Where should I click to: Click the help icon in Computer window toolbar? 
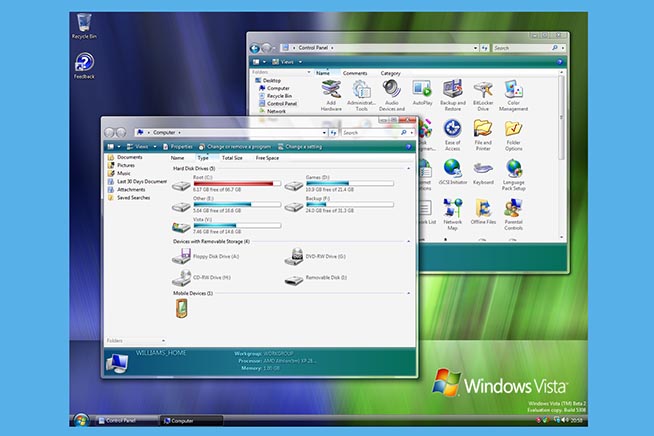click(408, 147)
